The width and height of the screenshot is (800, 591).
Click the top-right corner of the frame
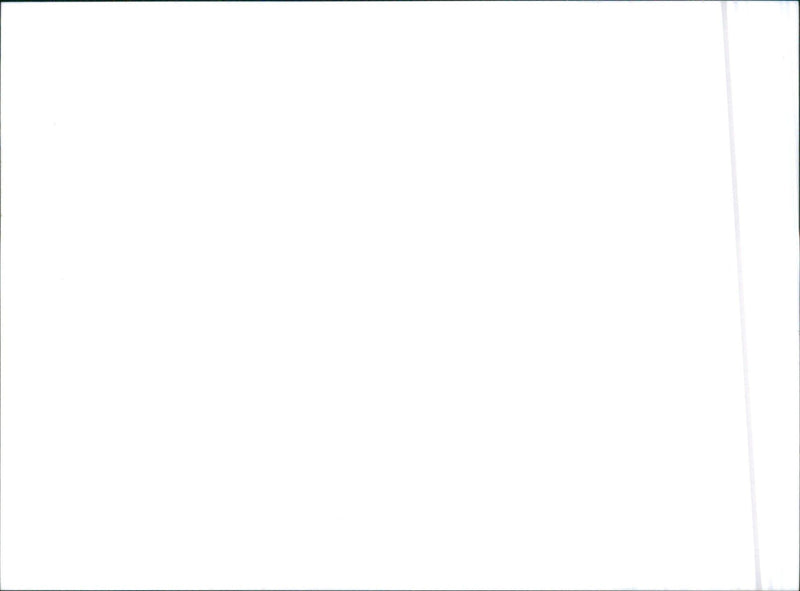[798, 1]
